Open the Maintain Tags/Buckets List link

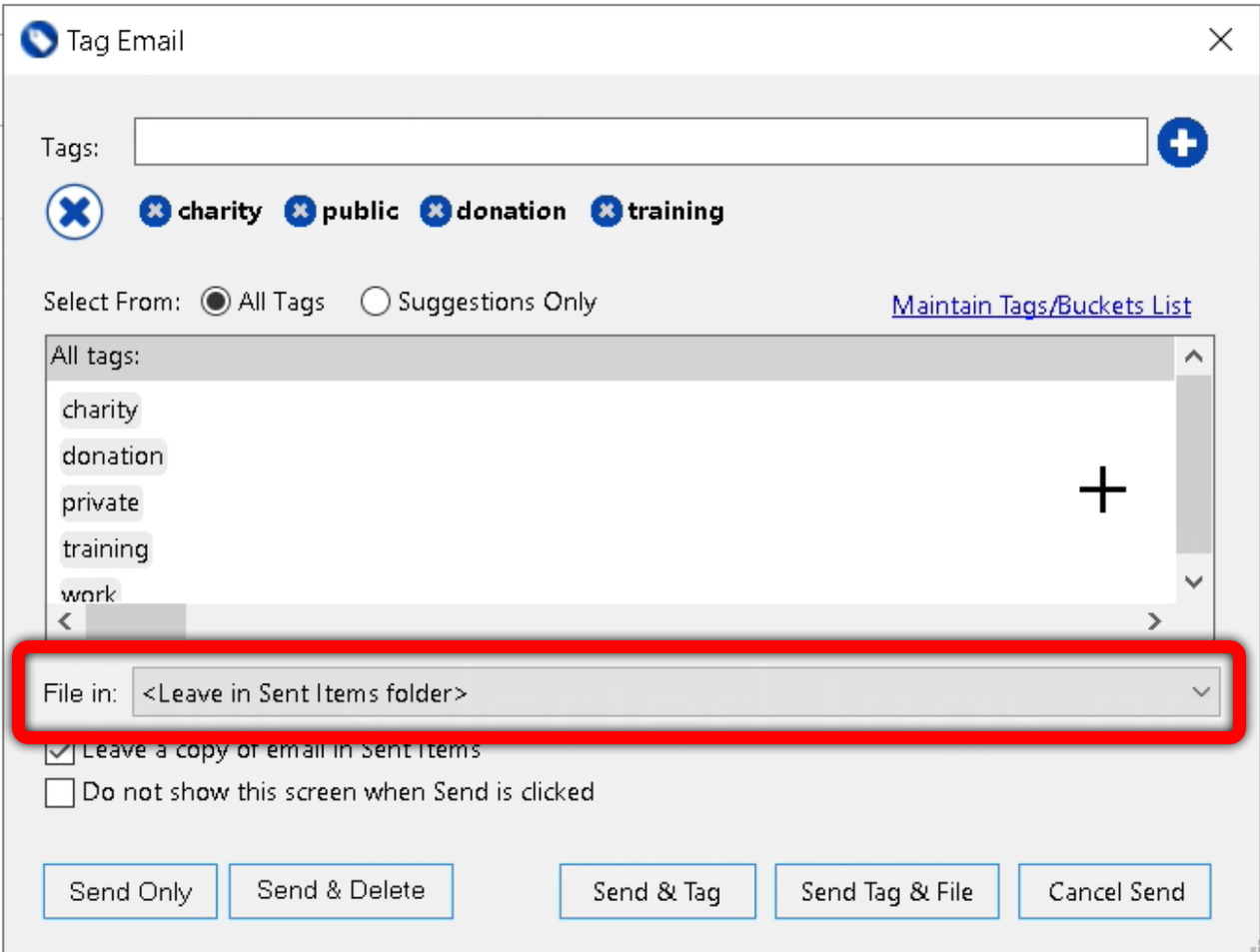[x=1040, y=307]
